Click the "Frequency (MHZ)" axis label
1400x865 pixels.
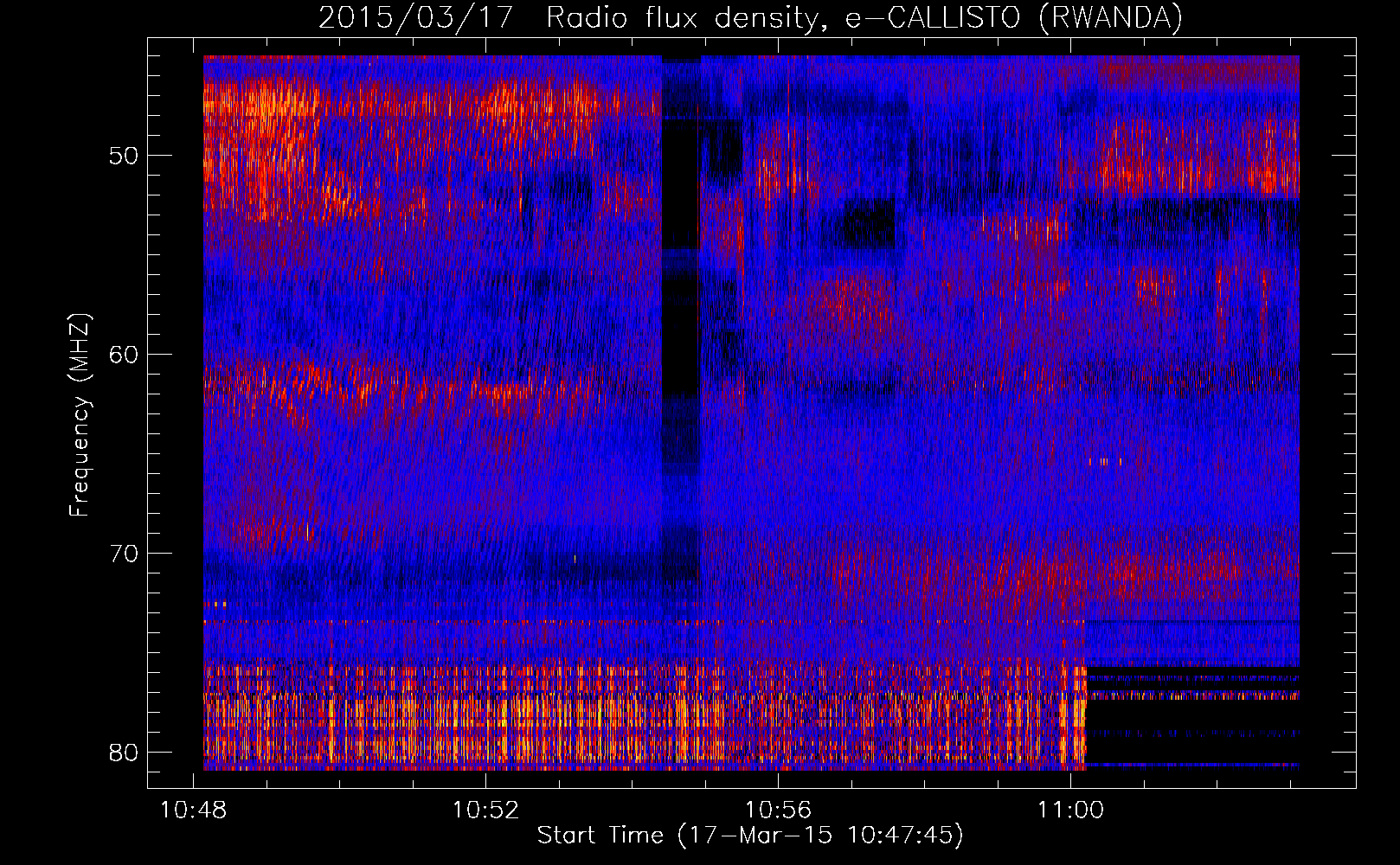(80, 415)
